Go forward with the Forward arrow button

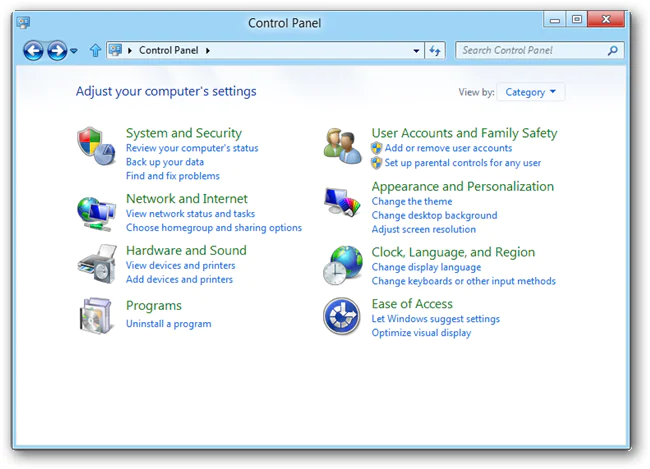coord(57,51)
